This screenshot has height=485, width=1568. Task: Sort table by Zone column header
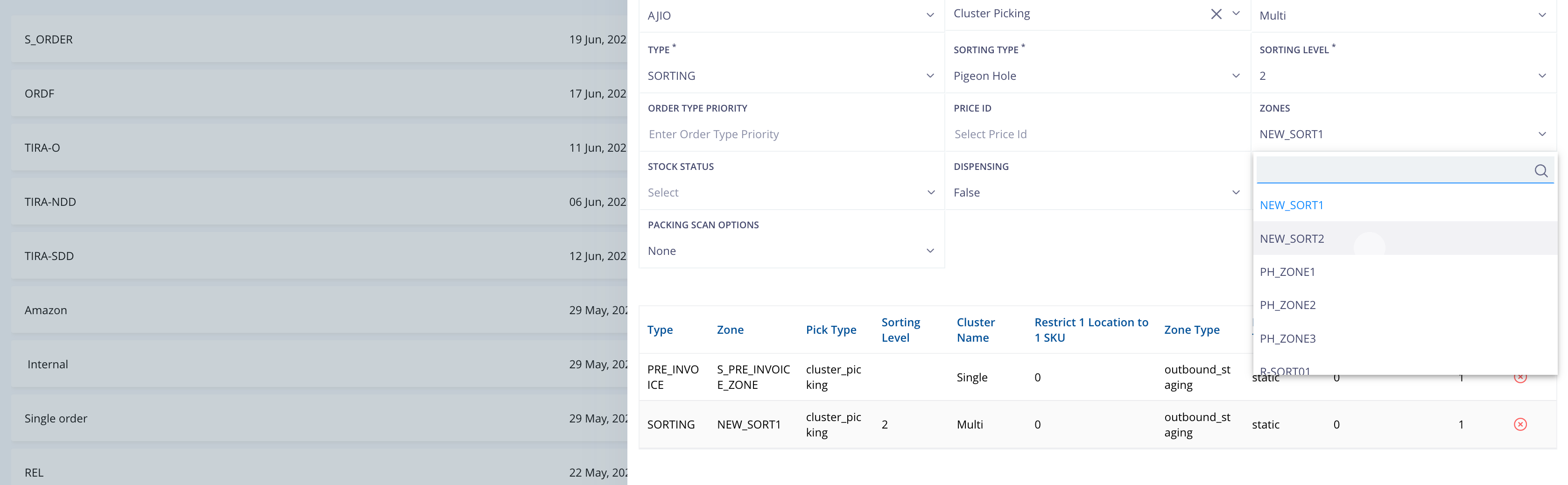(x=730, y=330)
